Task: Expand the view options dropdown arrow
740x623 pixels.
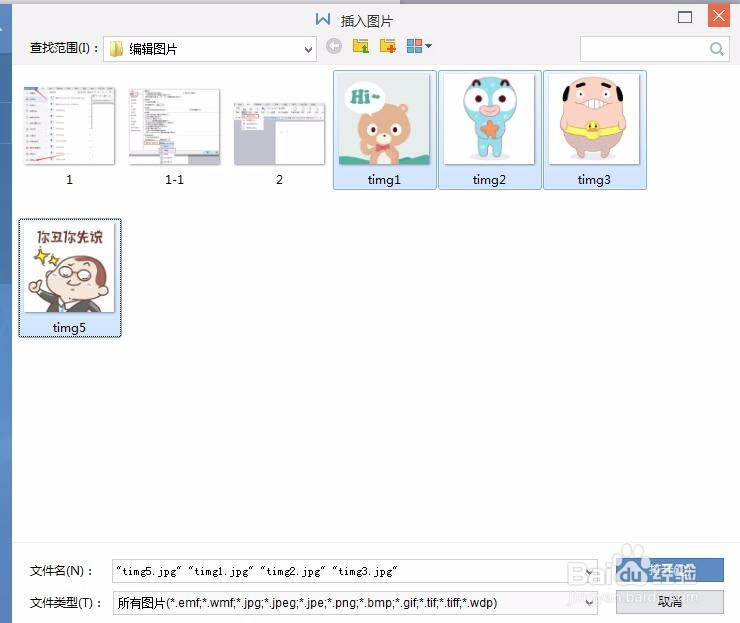Action: tap(429, 46)
